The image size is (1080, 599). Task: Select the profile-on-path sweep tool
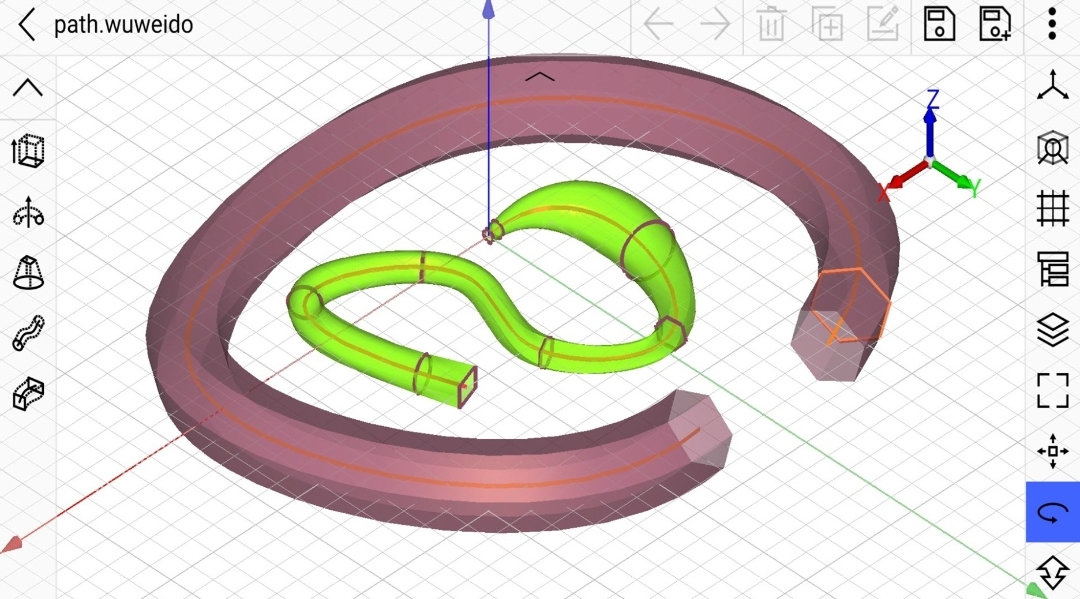pos(28,394)
